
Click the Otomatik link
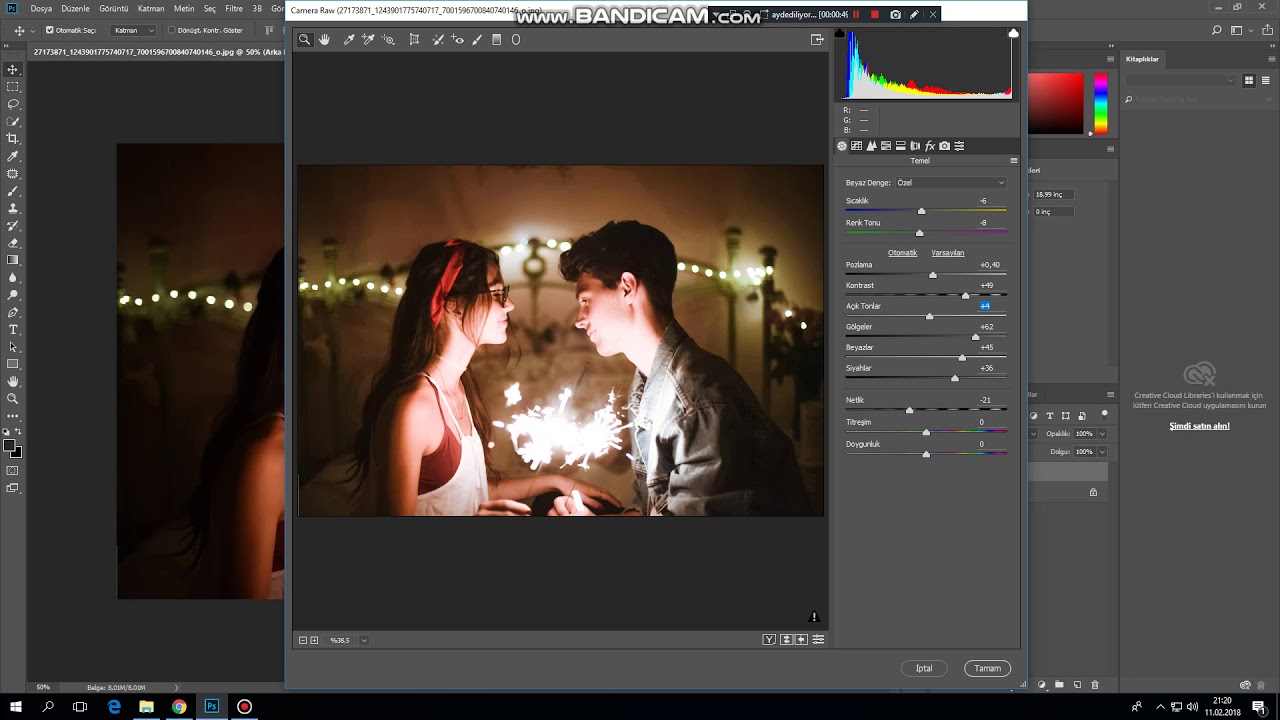pos(902,253)
